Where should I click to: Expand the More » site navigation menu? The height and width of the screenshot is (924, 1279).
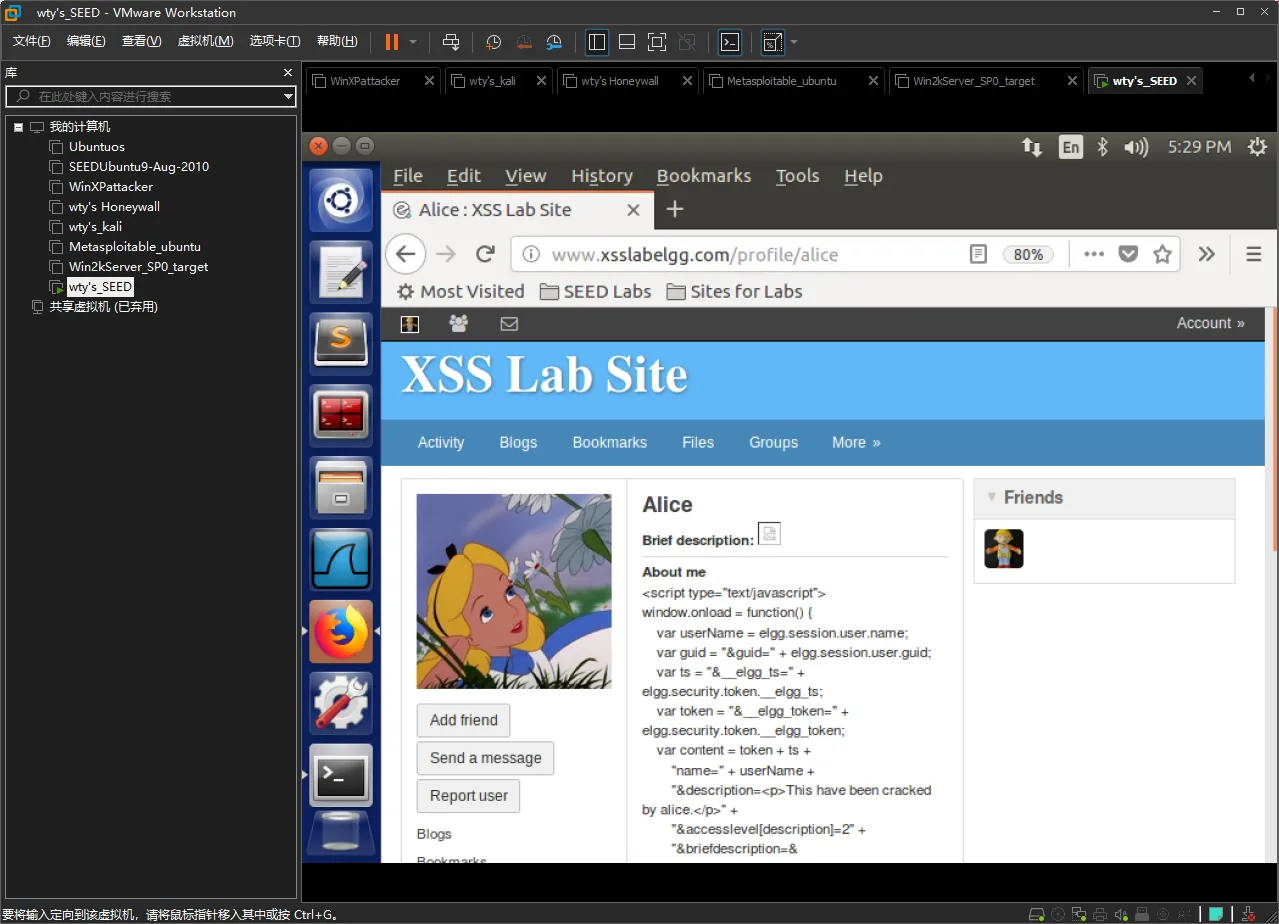[x=856, y=442]
